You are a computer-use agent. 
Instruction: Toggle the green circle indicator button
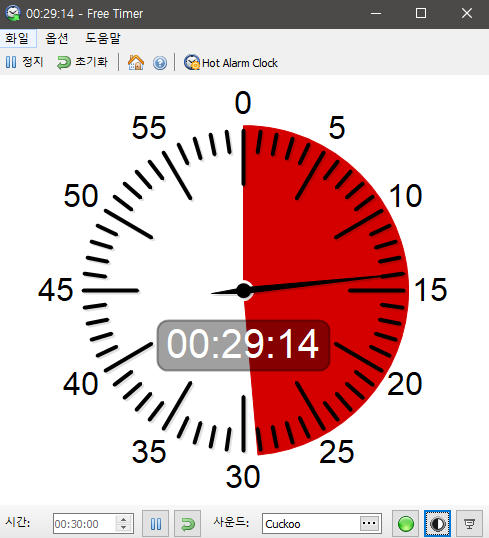coord(406,524)
